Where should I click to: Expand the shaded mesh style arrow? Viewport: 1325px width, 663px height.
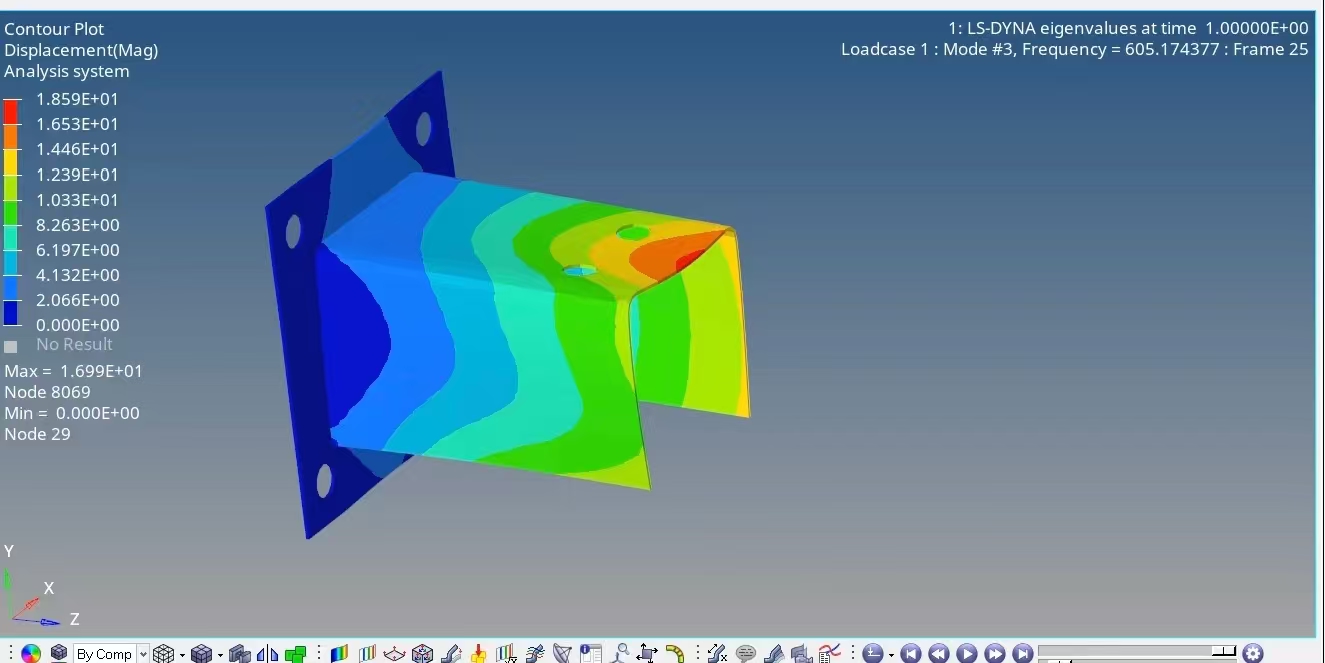coord(220,655)
